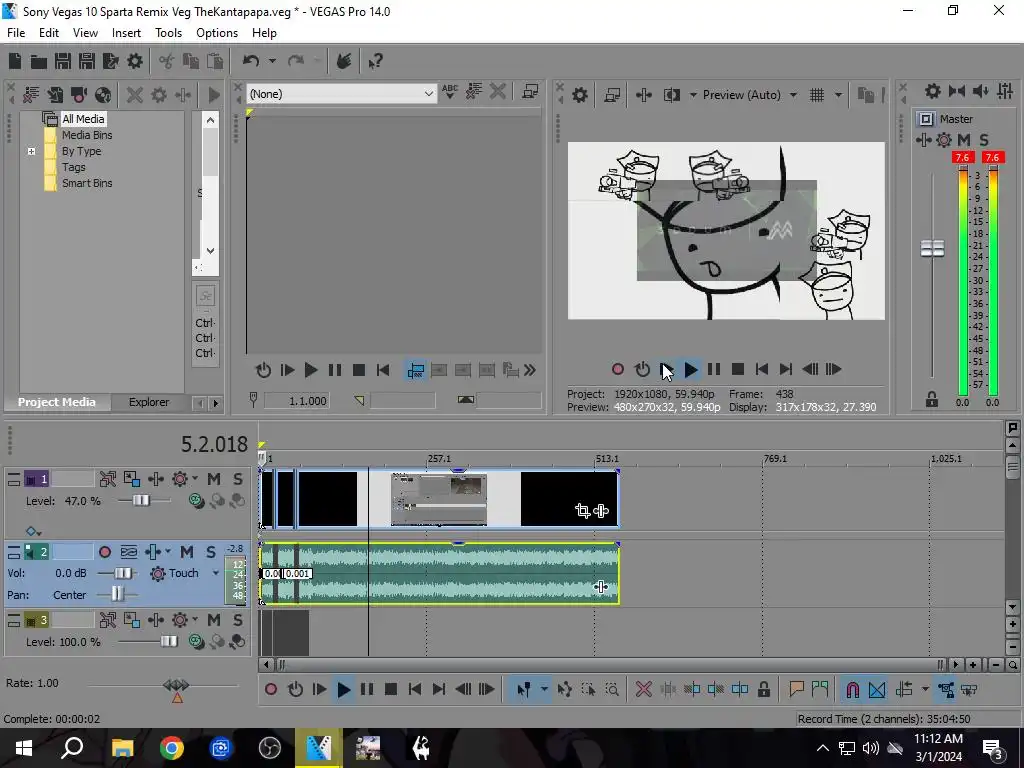Click Record in the timeline transport bar

pyautogui.click(x=271, y=689)
